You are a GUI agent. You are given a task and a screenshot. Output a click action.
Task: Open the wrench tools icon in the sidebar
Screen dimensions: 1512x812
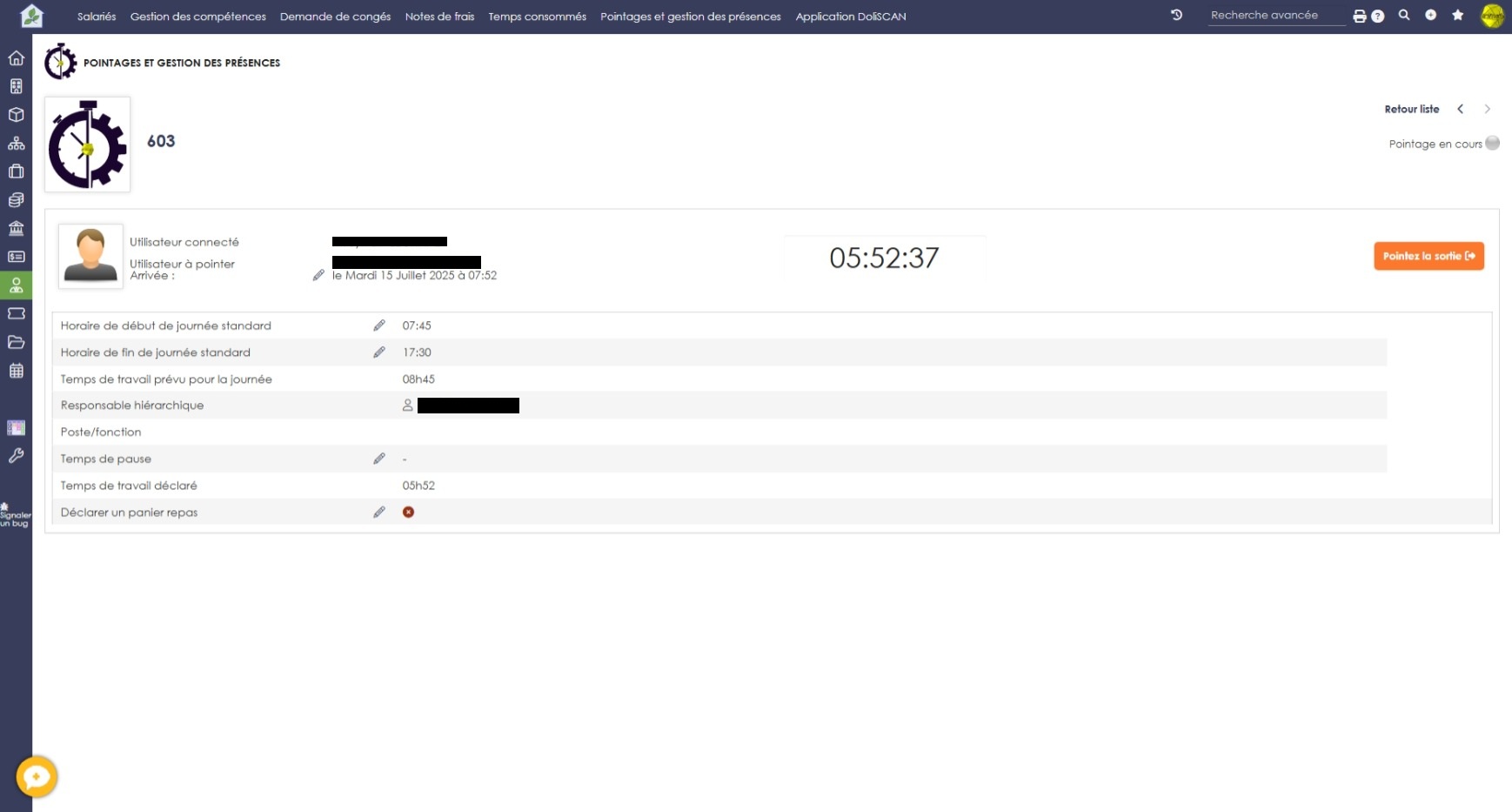[x=16, y=455]
